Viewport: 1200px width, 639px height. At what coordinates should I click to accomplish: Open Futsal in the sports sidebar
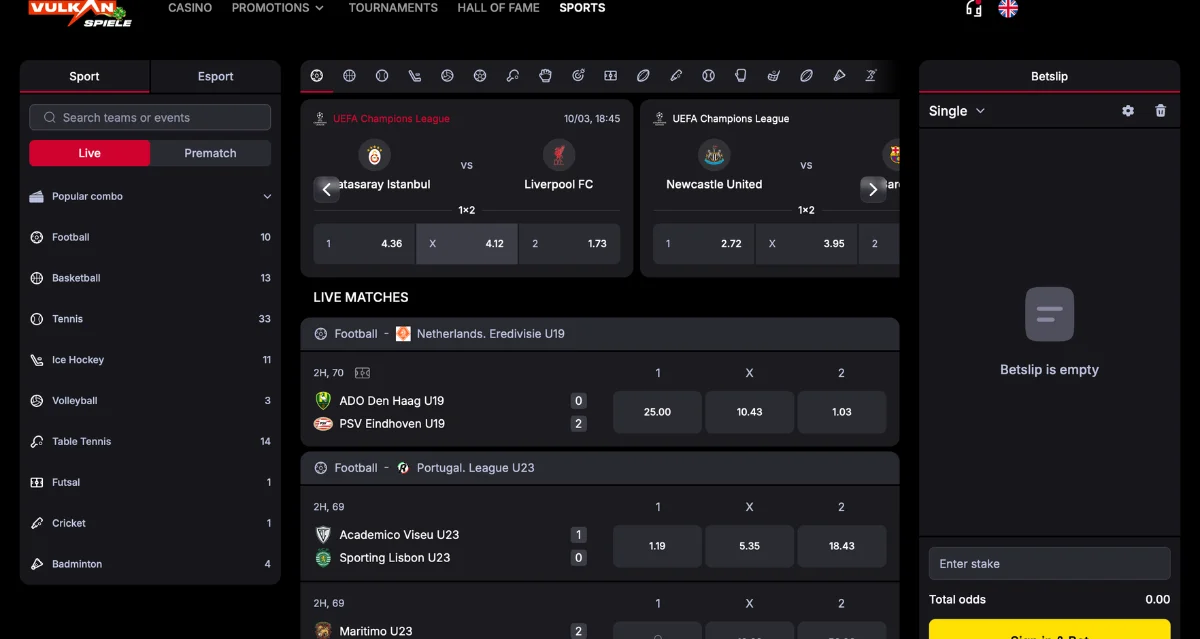[150, 482]
